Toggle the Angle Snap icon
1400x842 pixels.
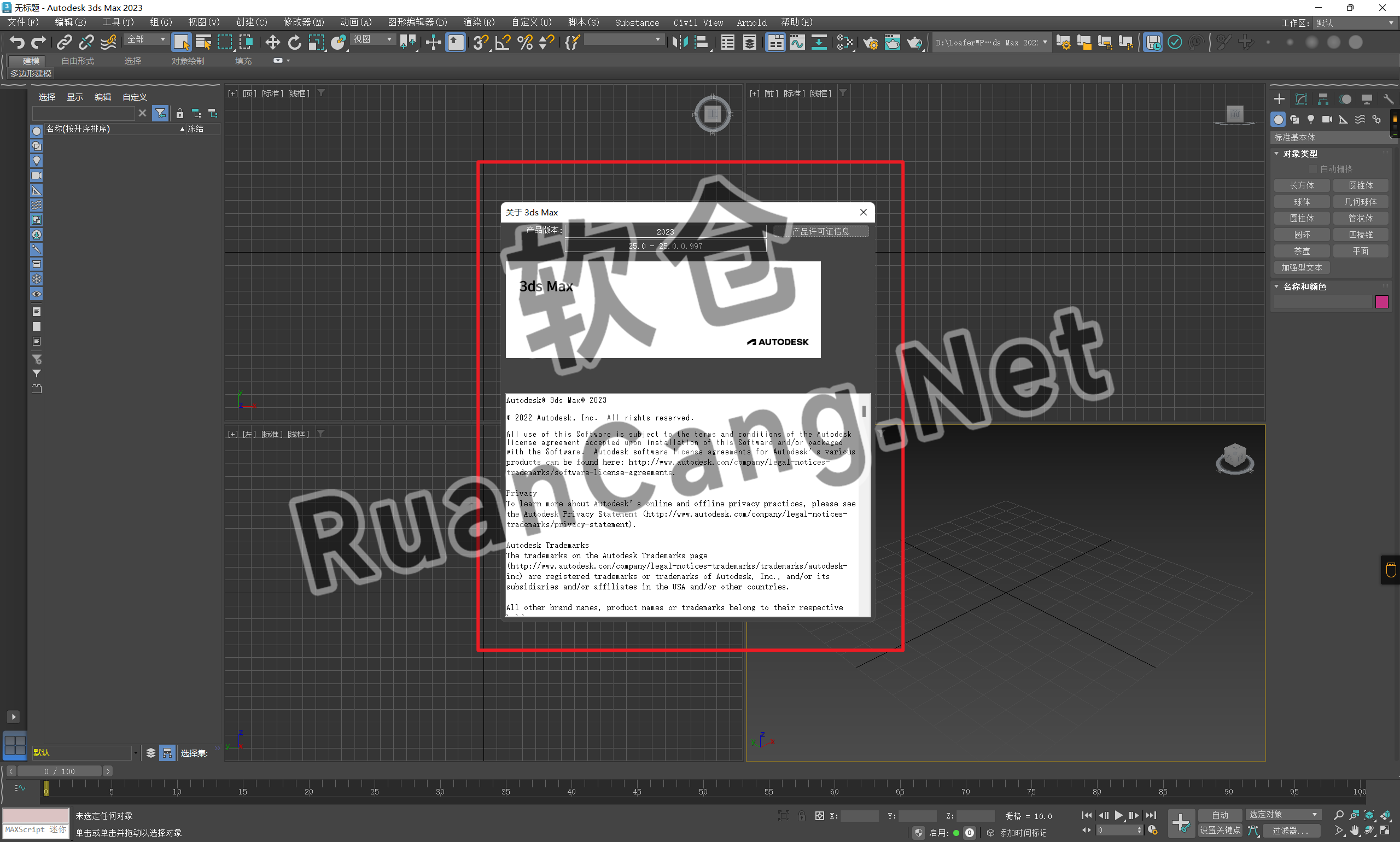[503, 43]
